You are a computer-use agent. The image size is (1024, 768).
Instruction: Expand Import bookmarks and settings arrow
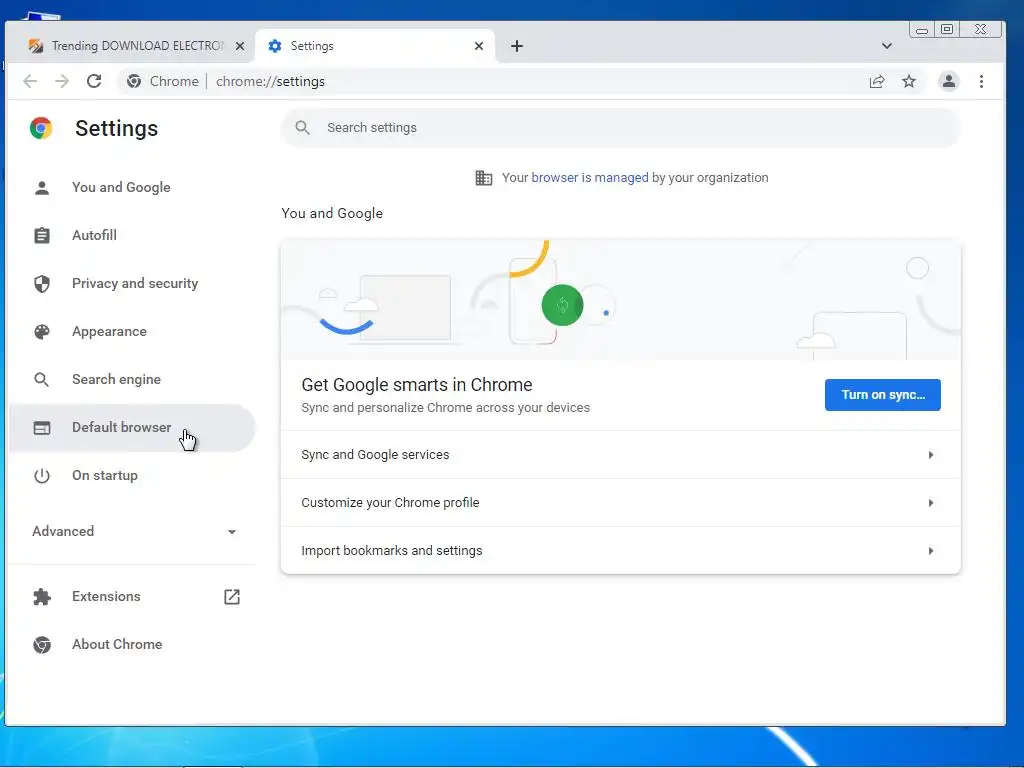point(931,551)
